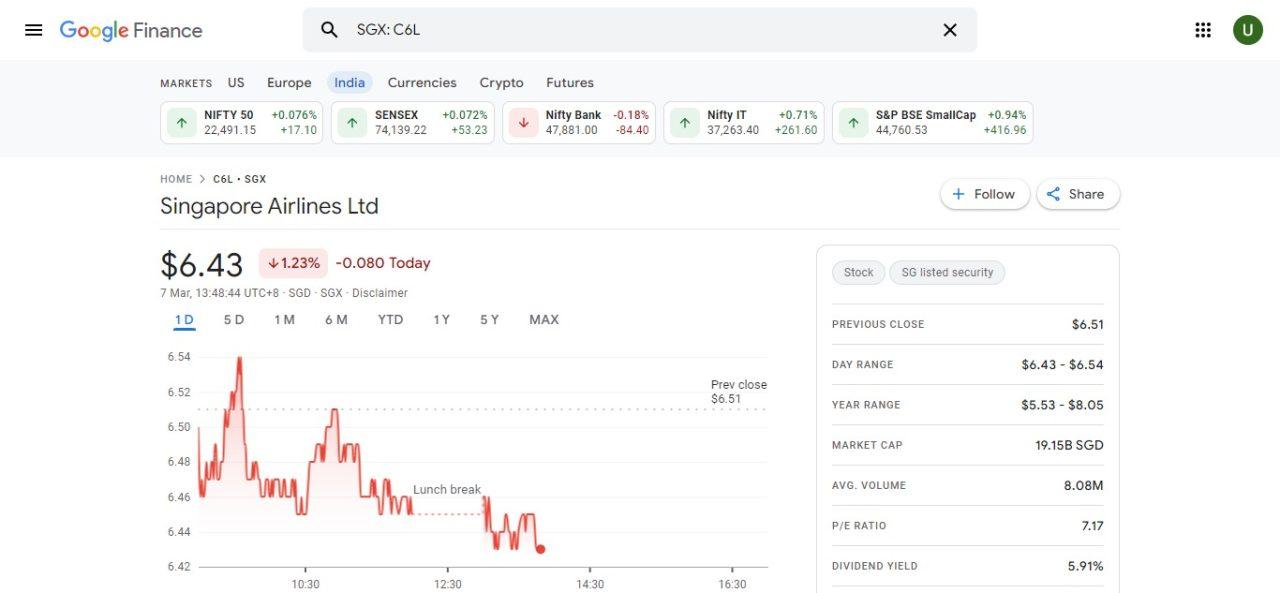Click the $6.43 current price
The image size is (1280, 593).
(x=201, y=265)
